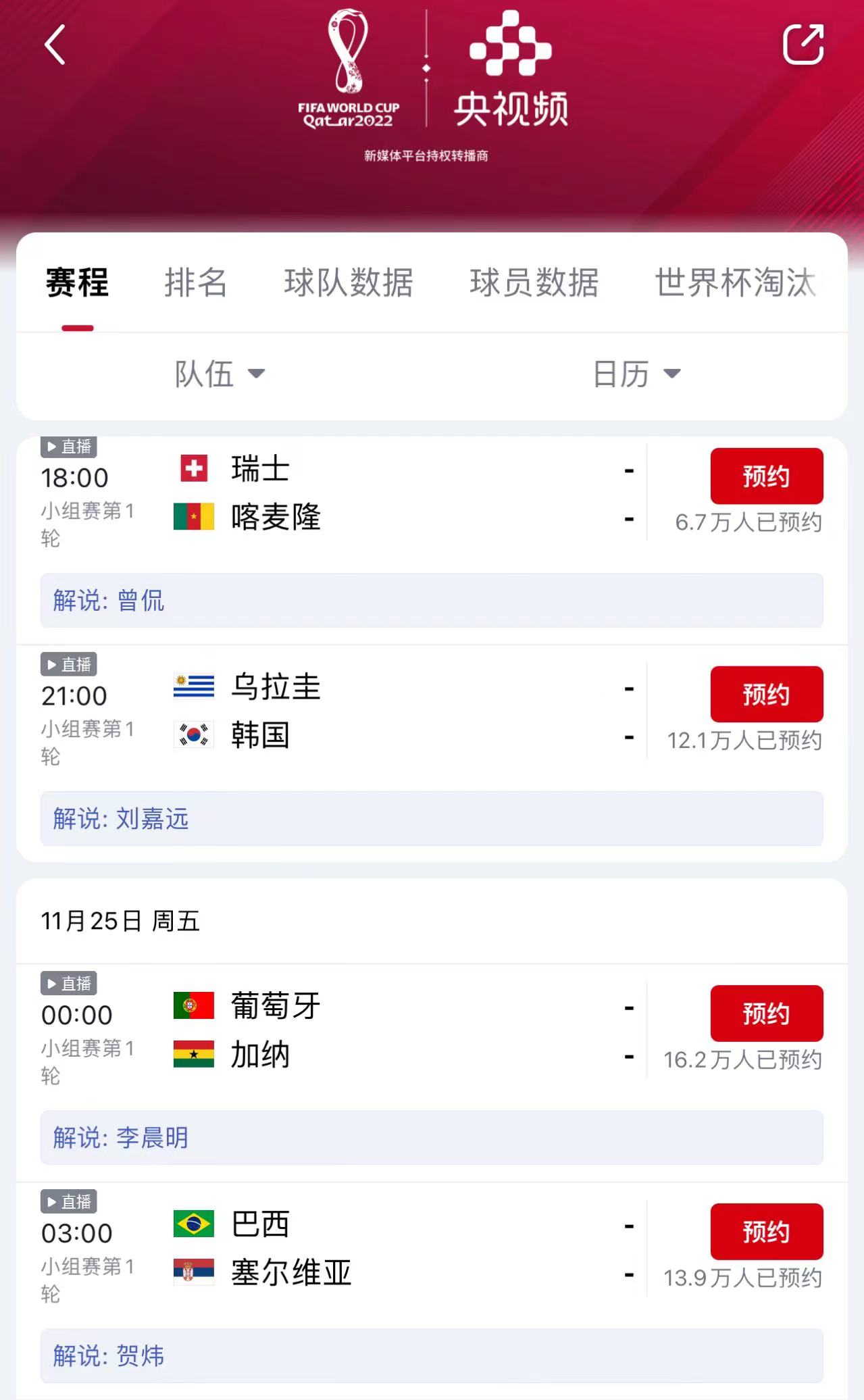Tap the share icon at top right
Viewport: 864px width, 1400px height.
tap(803, 45)
